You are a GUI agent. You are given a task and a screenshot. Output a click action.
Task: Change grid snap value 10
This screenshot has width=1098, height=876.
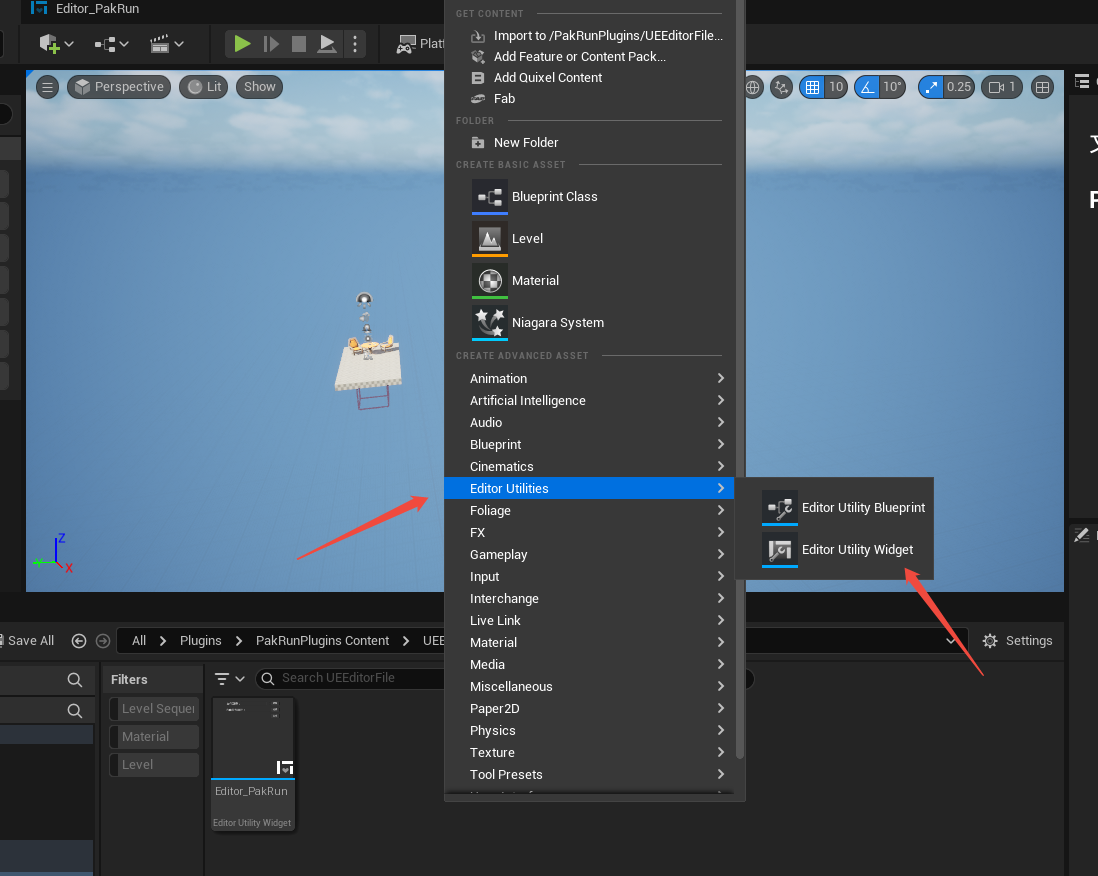click(836, 87)
